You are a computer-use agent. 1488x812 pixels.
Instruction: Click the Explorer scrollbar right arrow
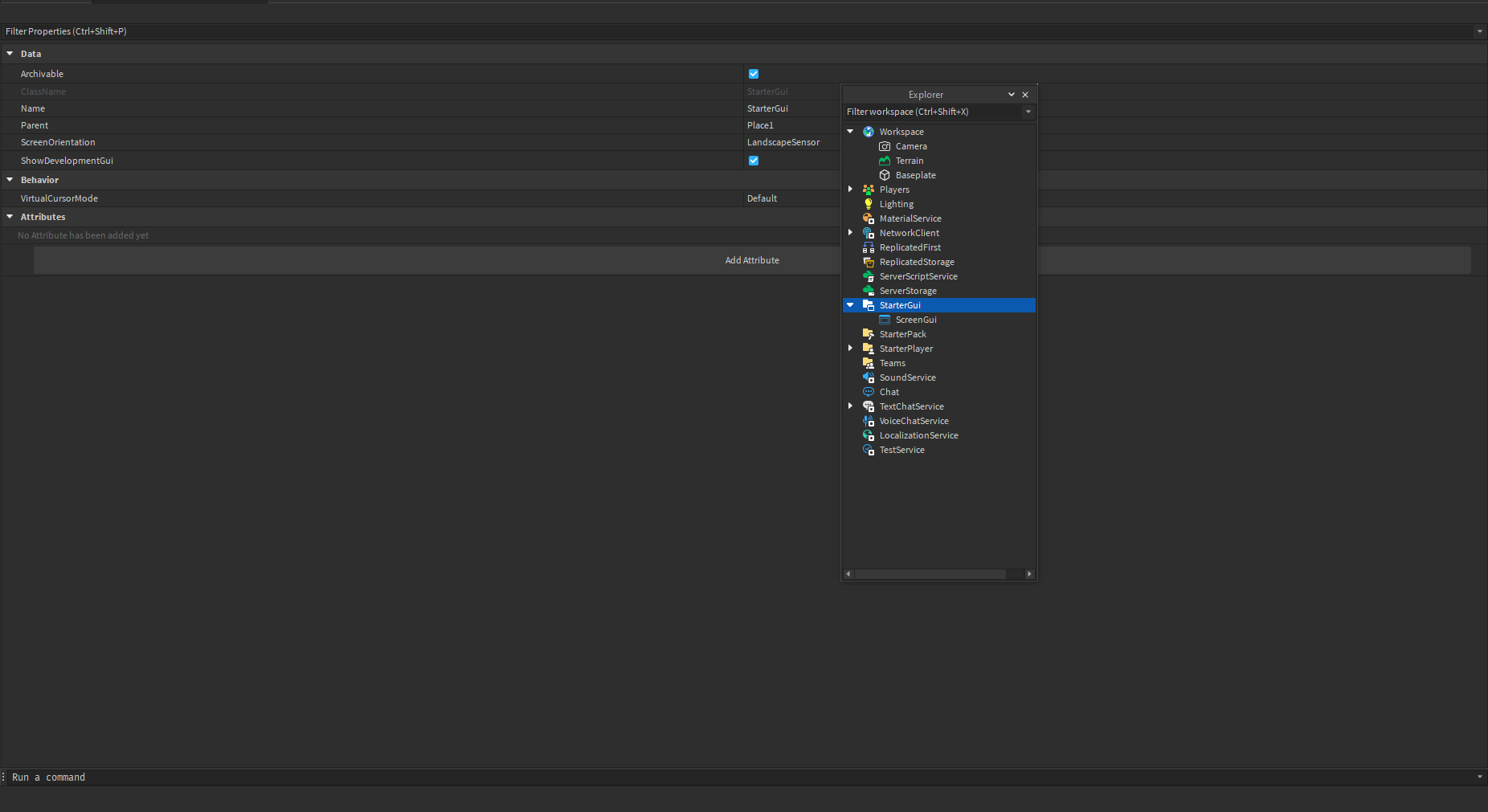pyautogui.click(x=1029, y=574)
